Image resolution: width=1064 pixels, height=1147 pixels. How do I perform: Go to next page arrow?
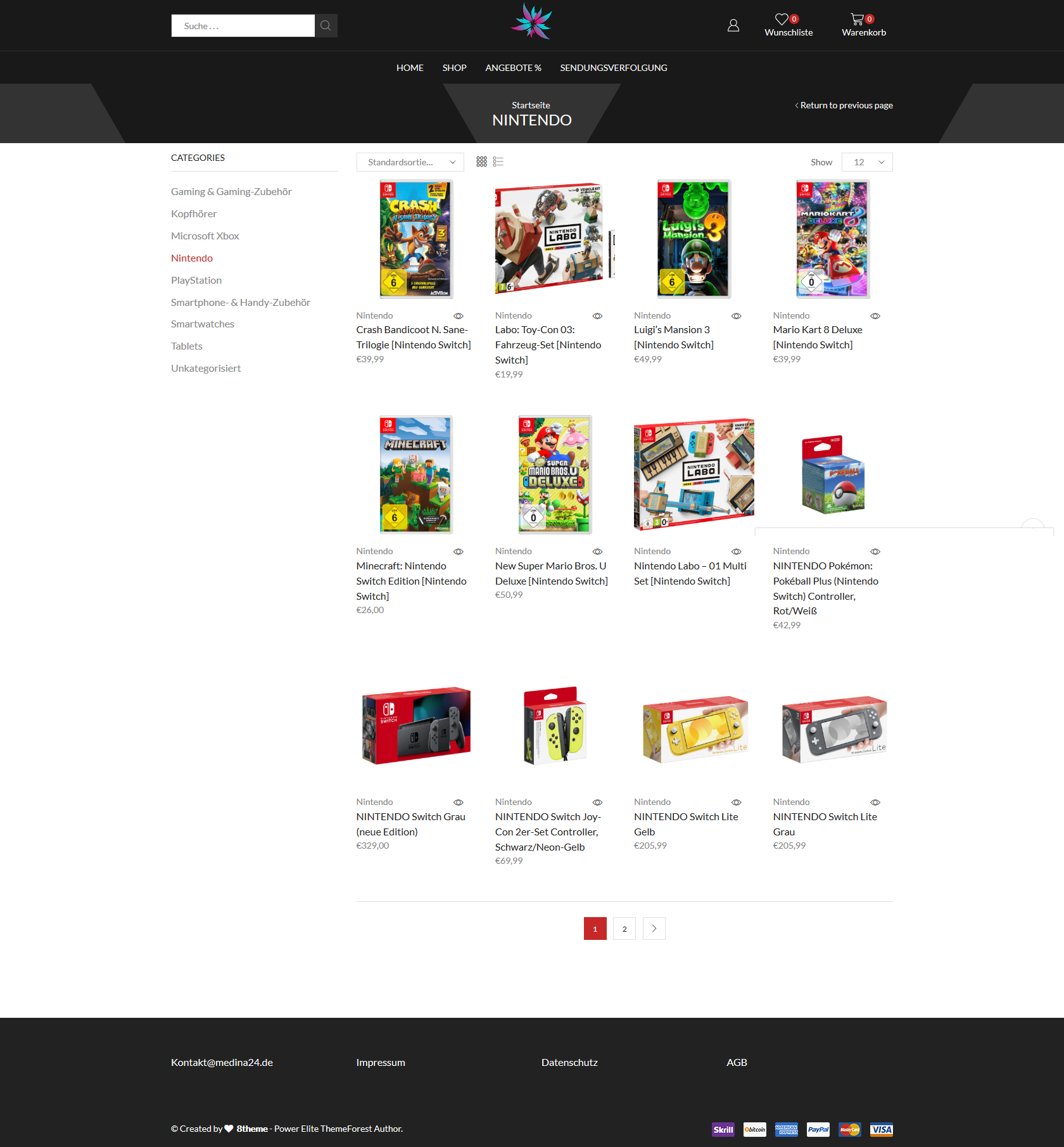[654, 928]
